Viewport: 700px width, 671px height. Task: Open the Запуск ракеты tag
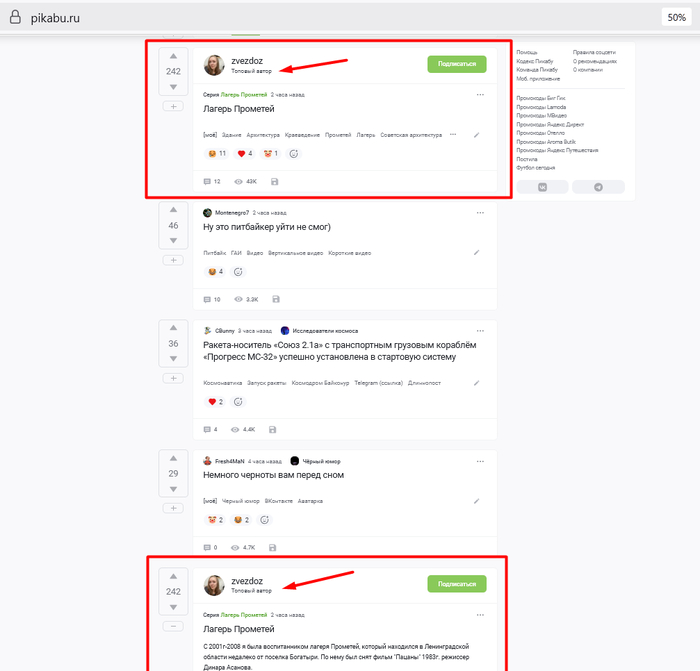[x=267, y=383]
